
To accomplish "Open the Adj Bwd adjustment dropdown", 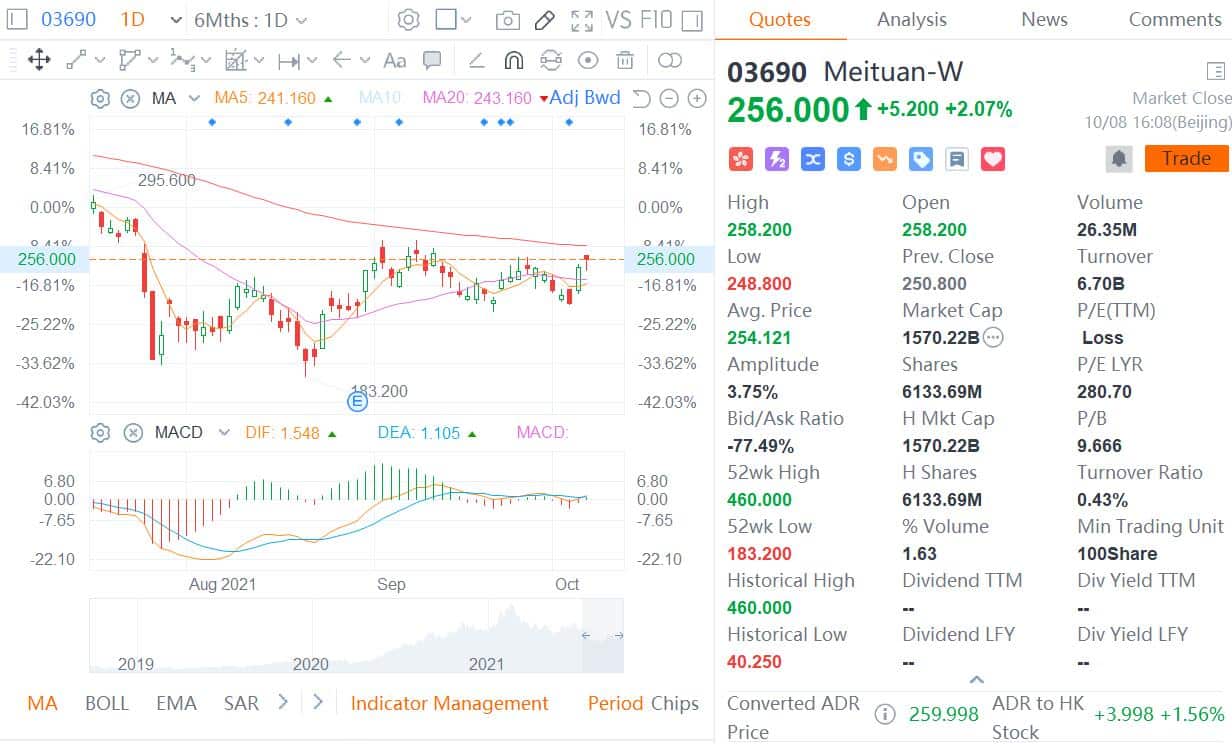I will point(580,98).
